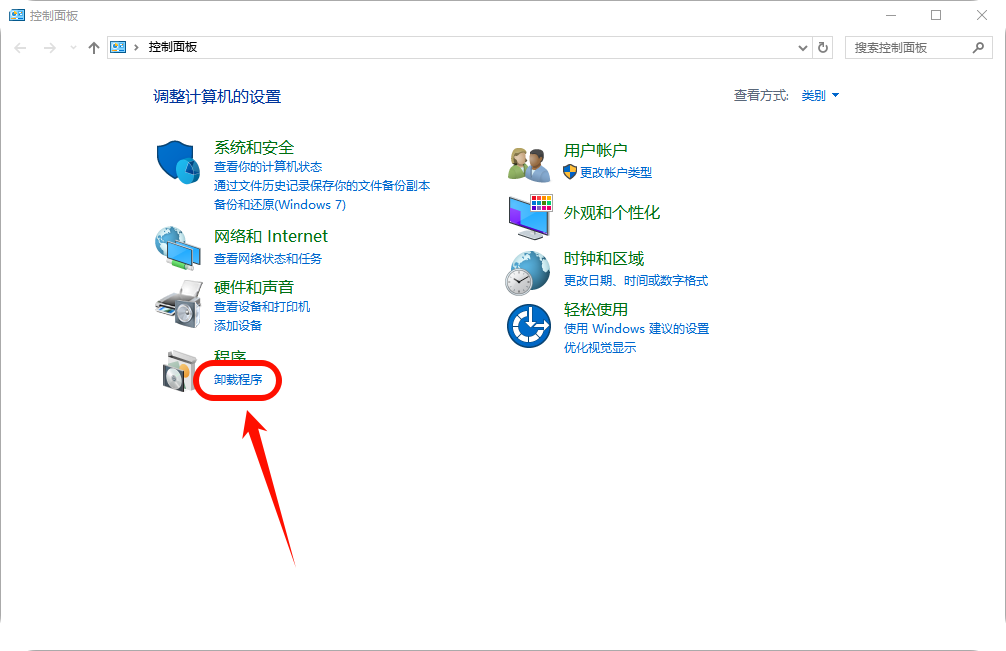Viewport: 1006px width, 651px height.
Task: Click the 卸载程序 link
Action: (x=238, y=380)
